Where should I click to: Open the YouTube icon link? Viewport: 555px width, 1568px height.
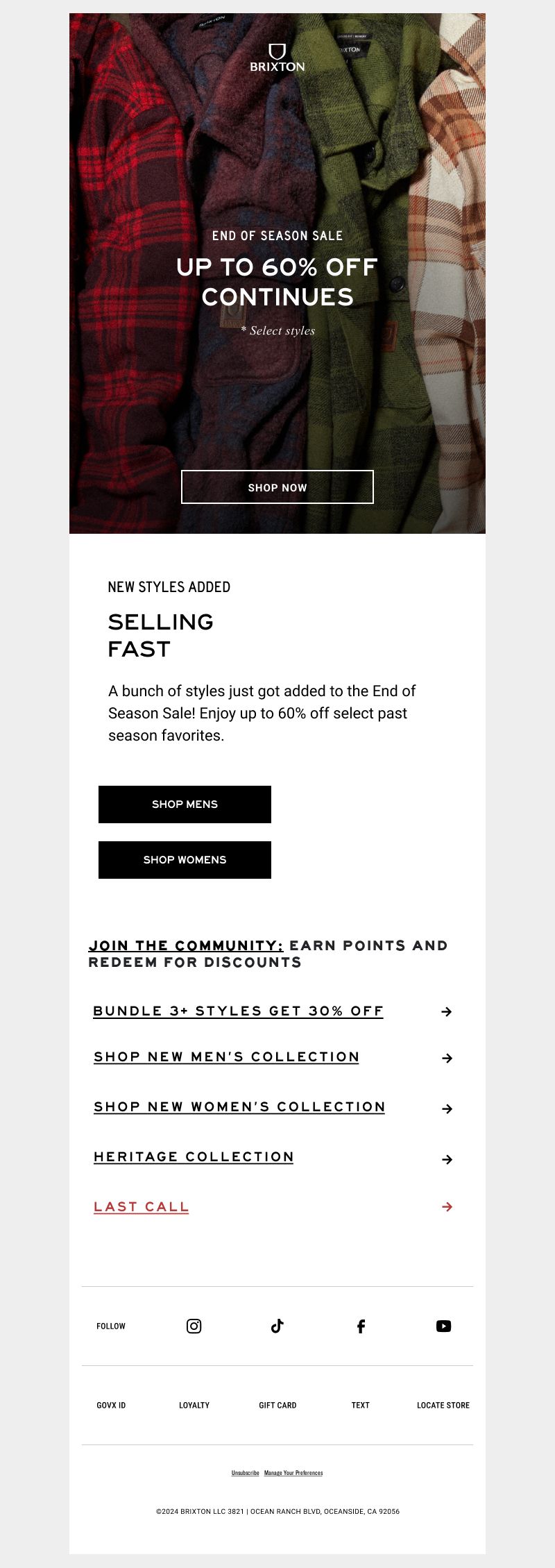point(443,1326)
